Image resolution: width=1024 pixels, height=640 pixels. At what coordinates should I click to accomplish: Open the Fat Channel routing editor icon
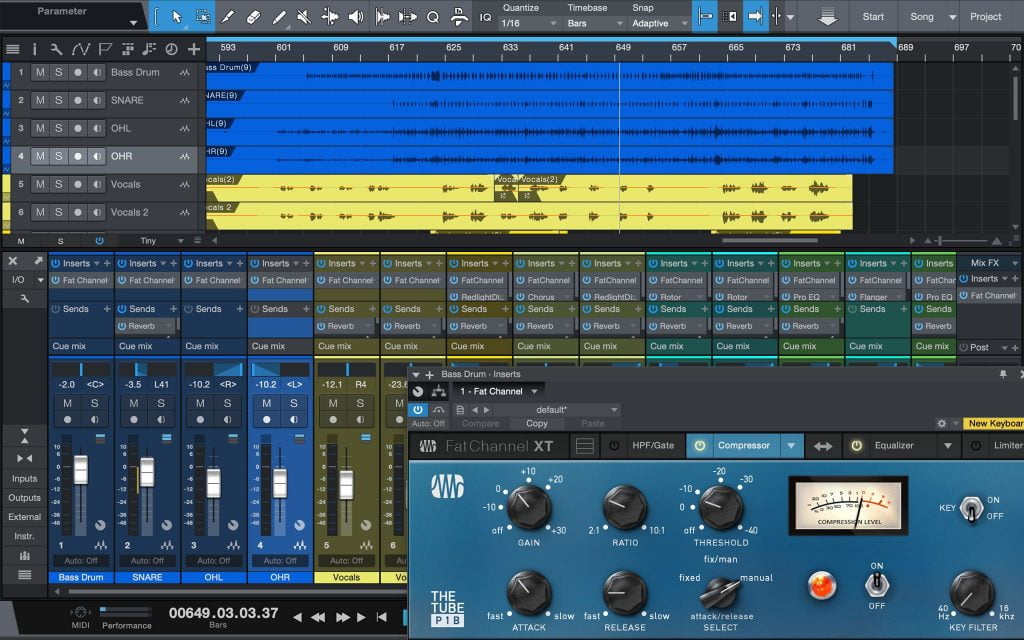(439, 391)
